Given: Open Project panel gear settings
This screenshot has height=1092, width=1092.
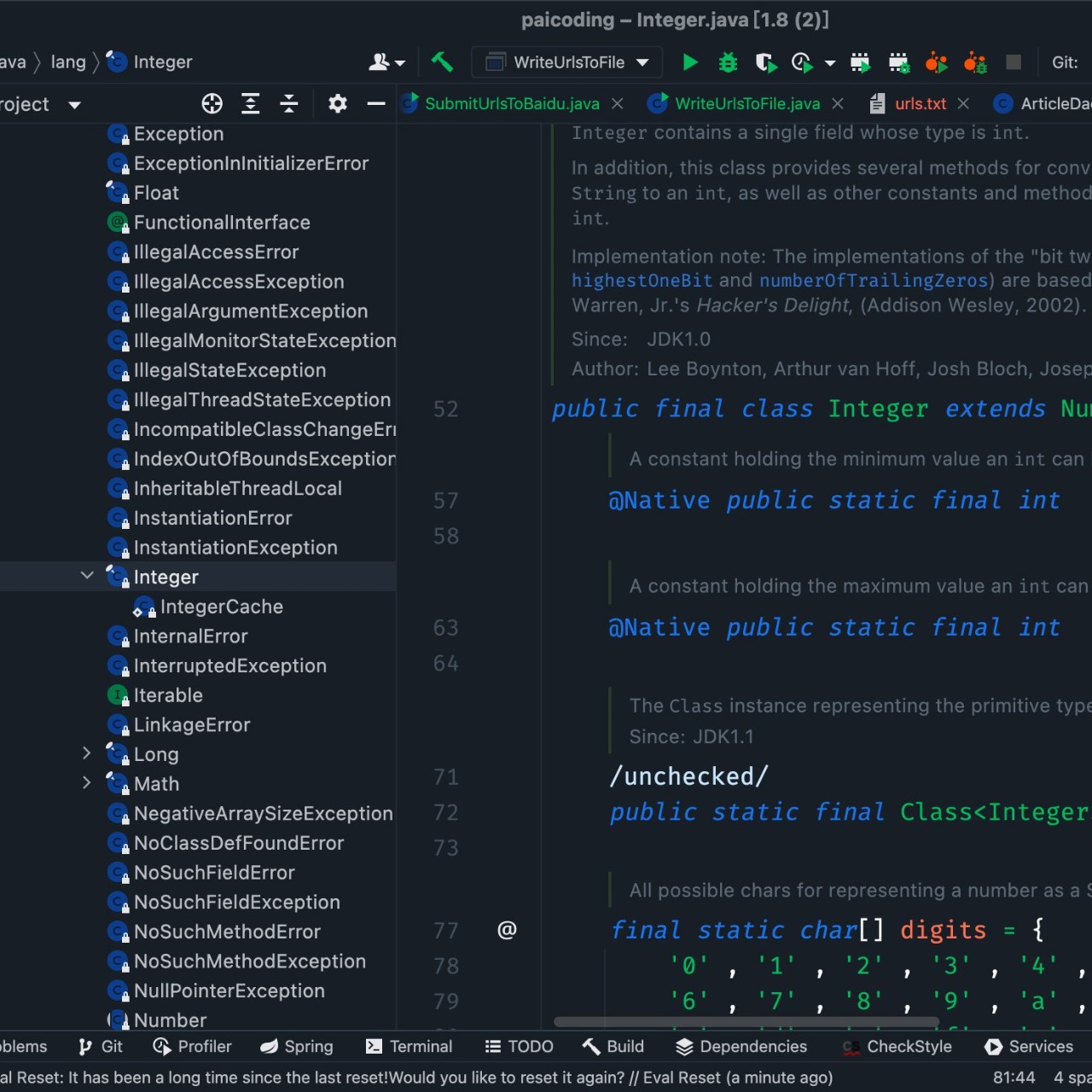Looking at the screenshot, I should point(338,104).
